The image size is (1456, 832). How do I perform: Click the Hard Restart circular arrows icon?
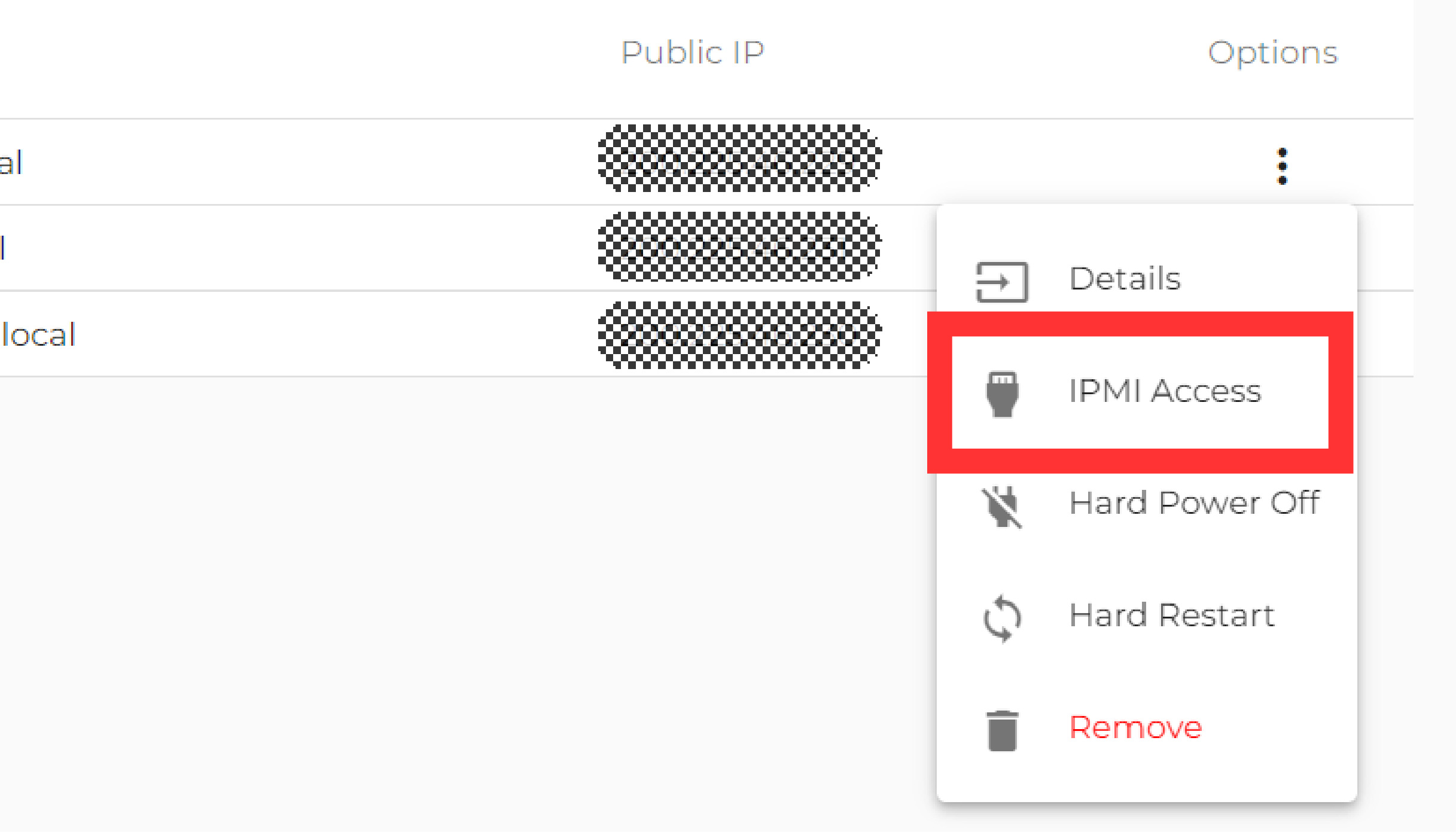click(1002, 618)
